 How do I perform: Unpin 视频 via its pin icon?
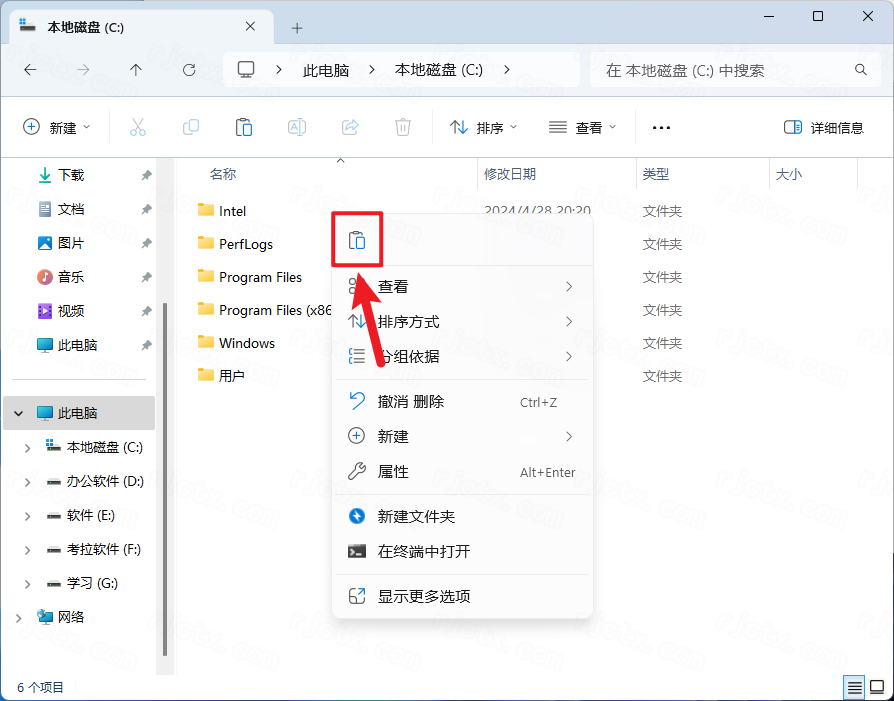(x=147, y=311)
